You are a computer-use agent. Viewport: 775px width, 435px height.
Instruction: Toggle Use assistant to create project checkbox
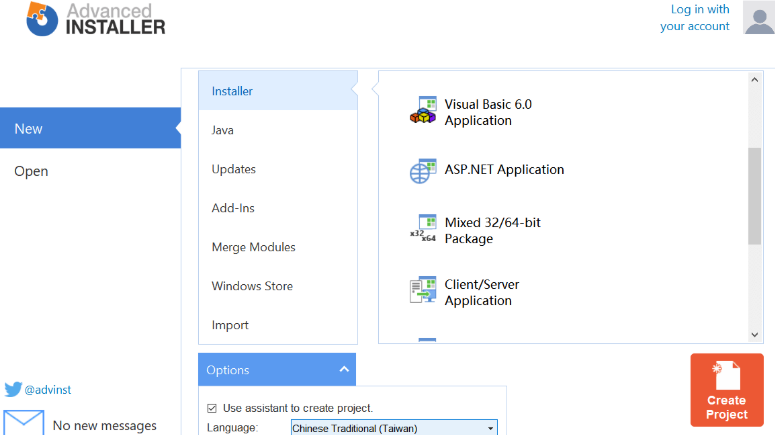coord(212,408)
